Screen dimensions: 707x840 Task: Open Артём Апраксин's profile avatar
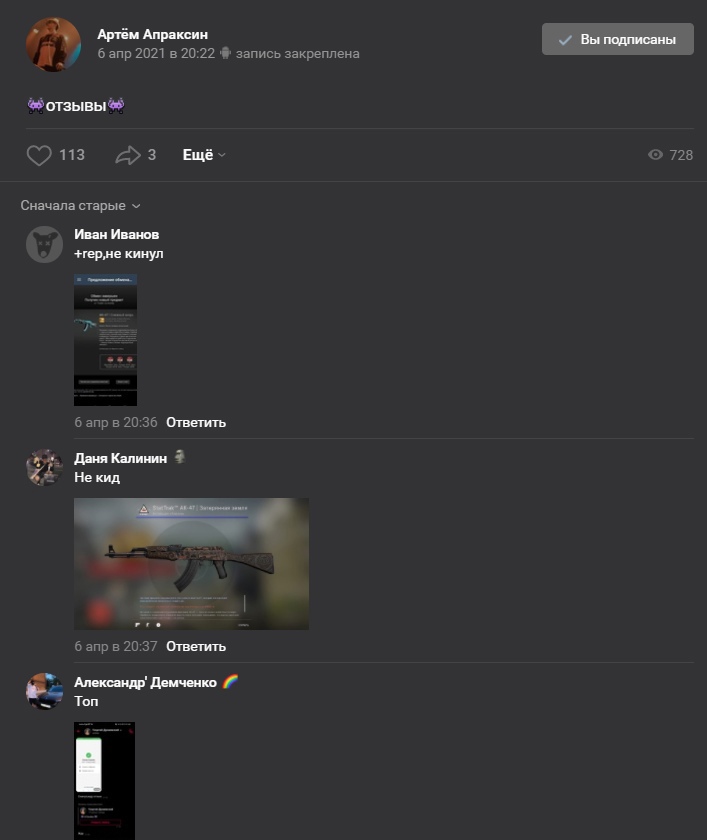point(54,44)
